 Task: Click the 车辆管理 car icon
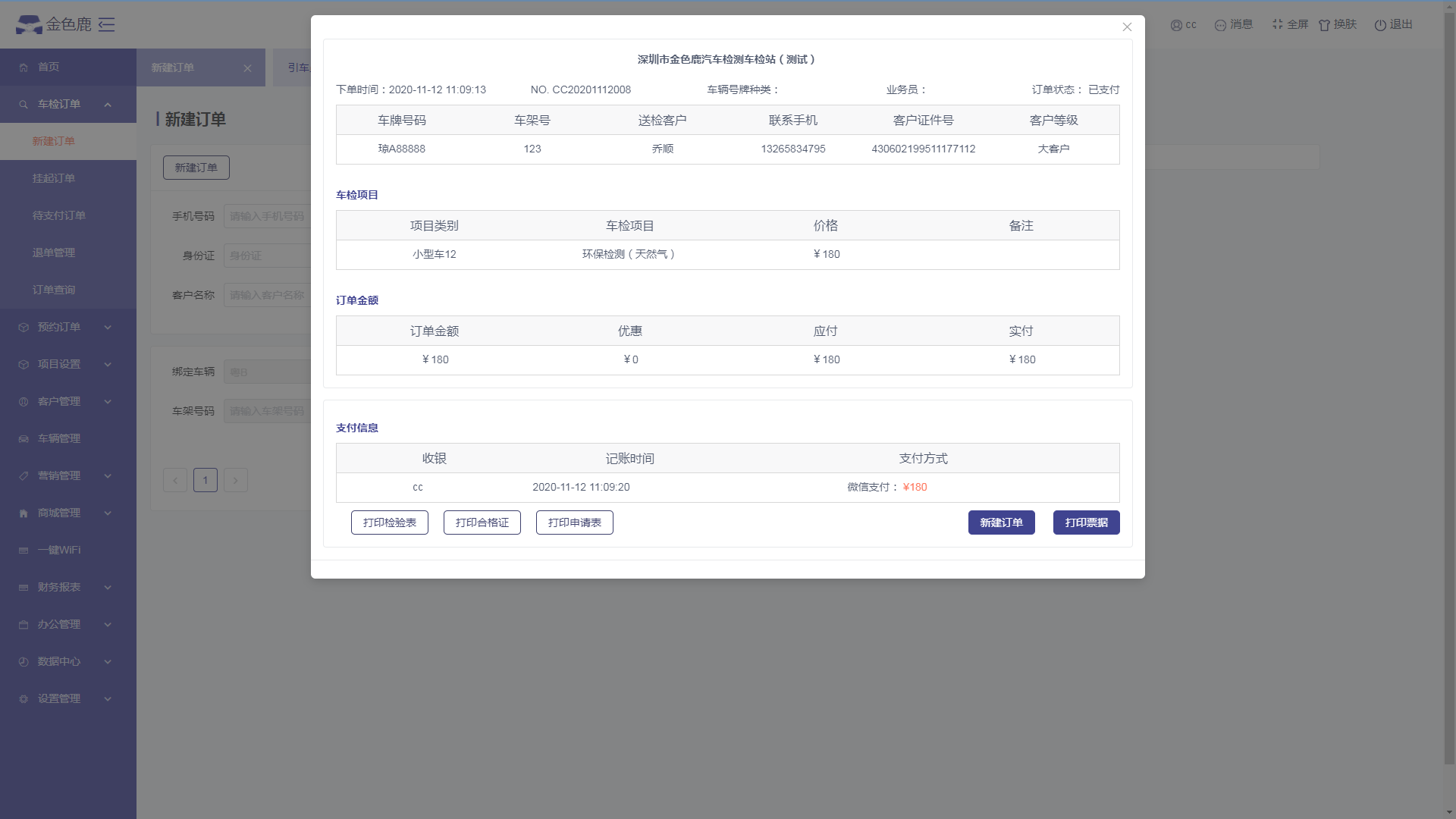pyautogui.click(x=24, y=439)
